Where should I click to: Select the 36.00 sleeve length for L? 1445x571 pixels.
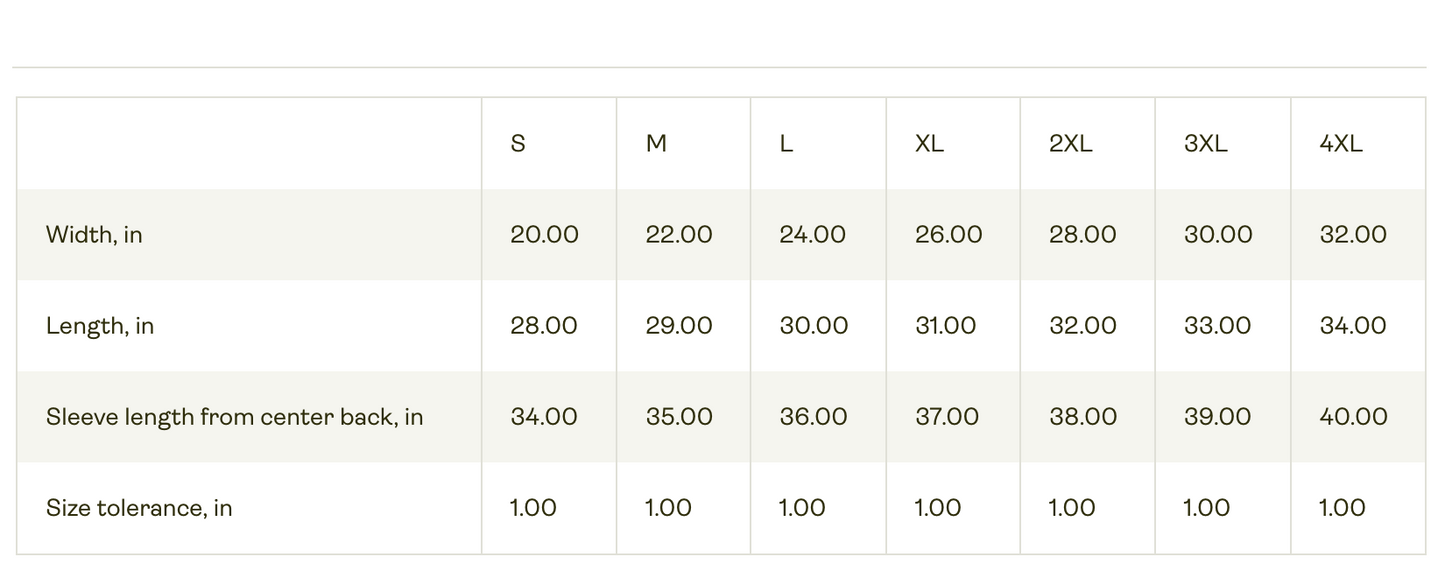pyautogui.click(x=813, y=417)
